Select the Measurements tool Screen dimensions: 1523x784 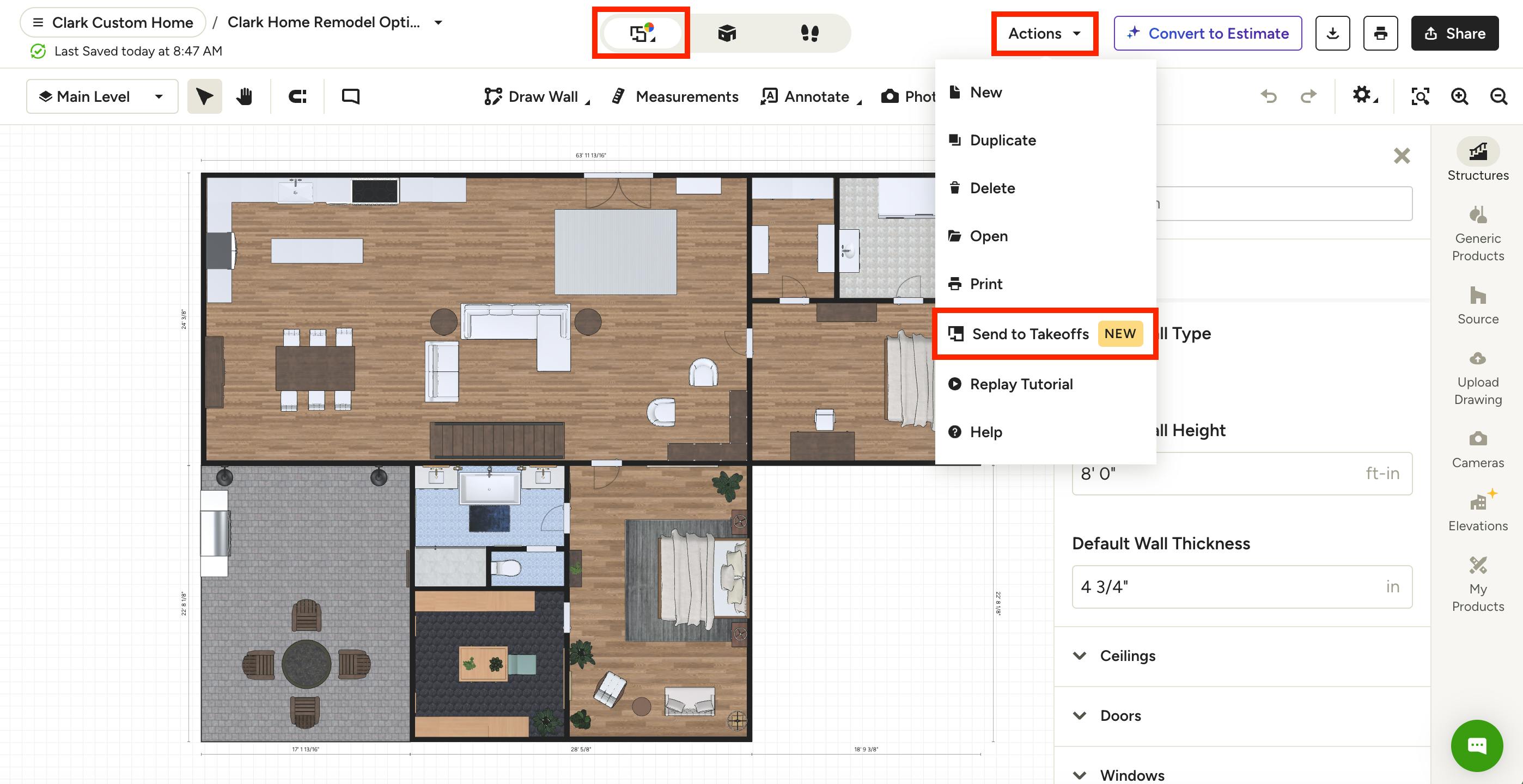(674, 96)
